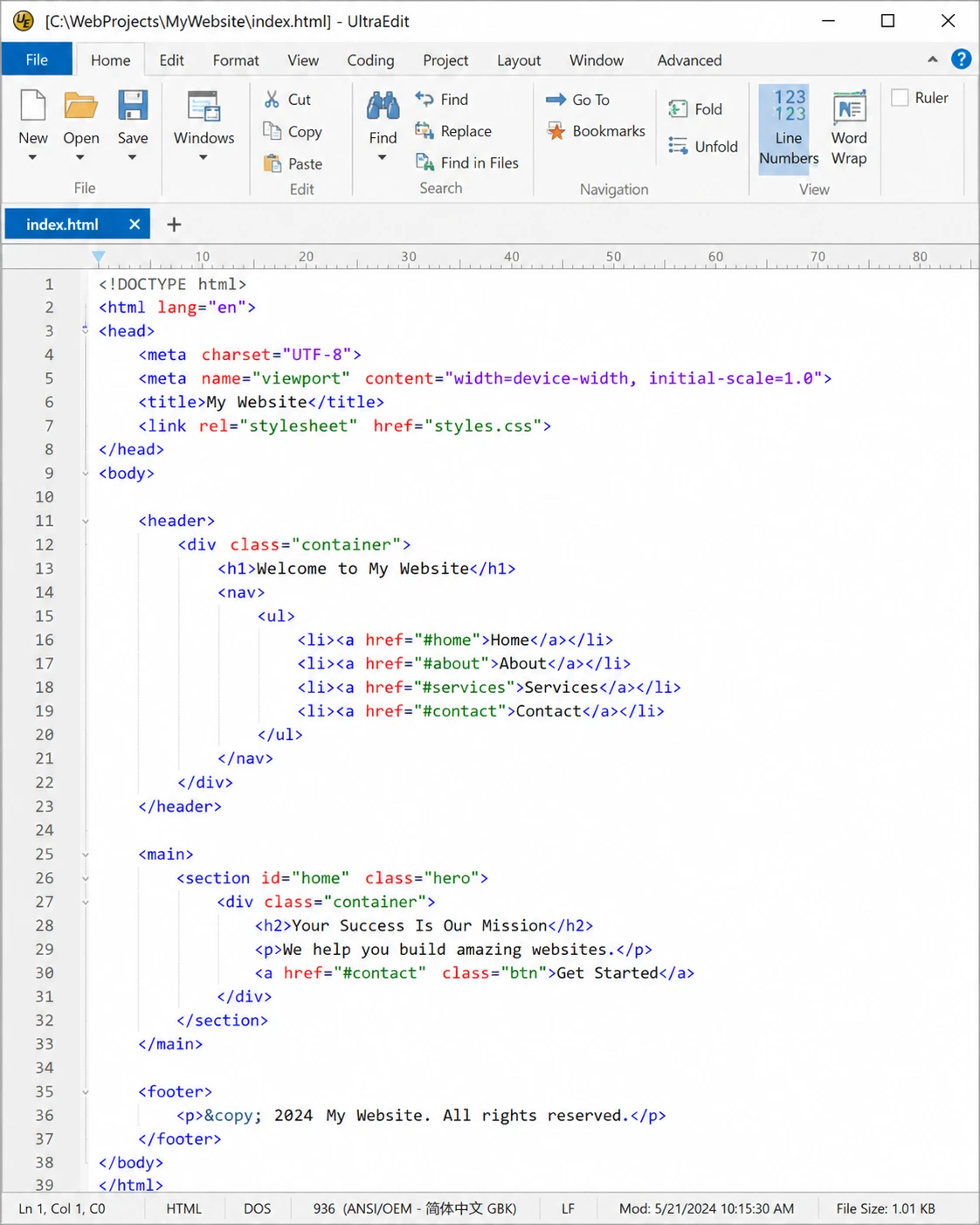Click the Go To arrow icon
Image resolution: width=980 pixels, height=1225 pixels.
[x=556, y=100]
